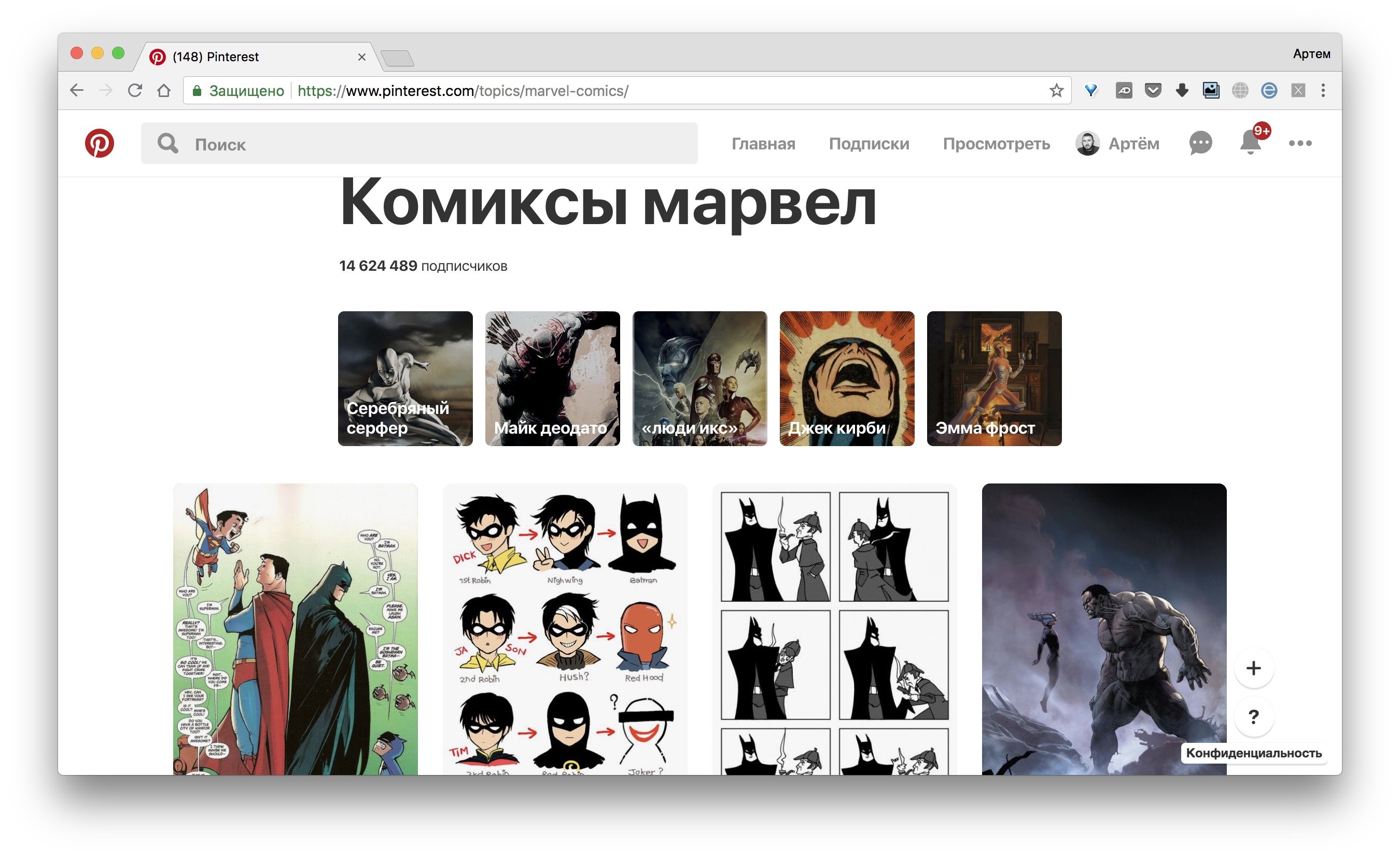Open Эмма фрост topic tile
This screenshot has height=858, width=1400.
click(994, 378)
